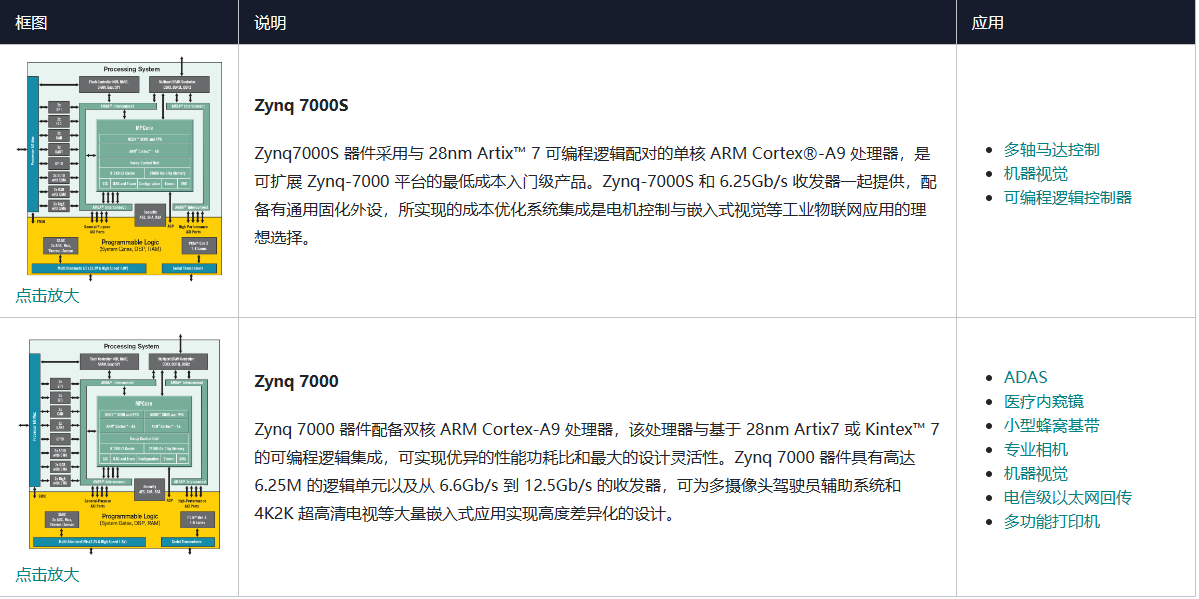1199x599 pixels.
Task: Open the 多功能打印机 link
Action: point(1051,522)
